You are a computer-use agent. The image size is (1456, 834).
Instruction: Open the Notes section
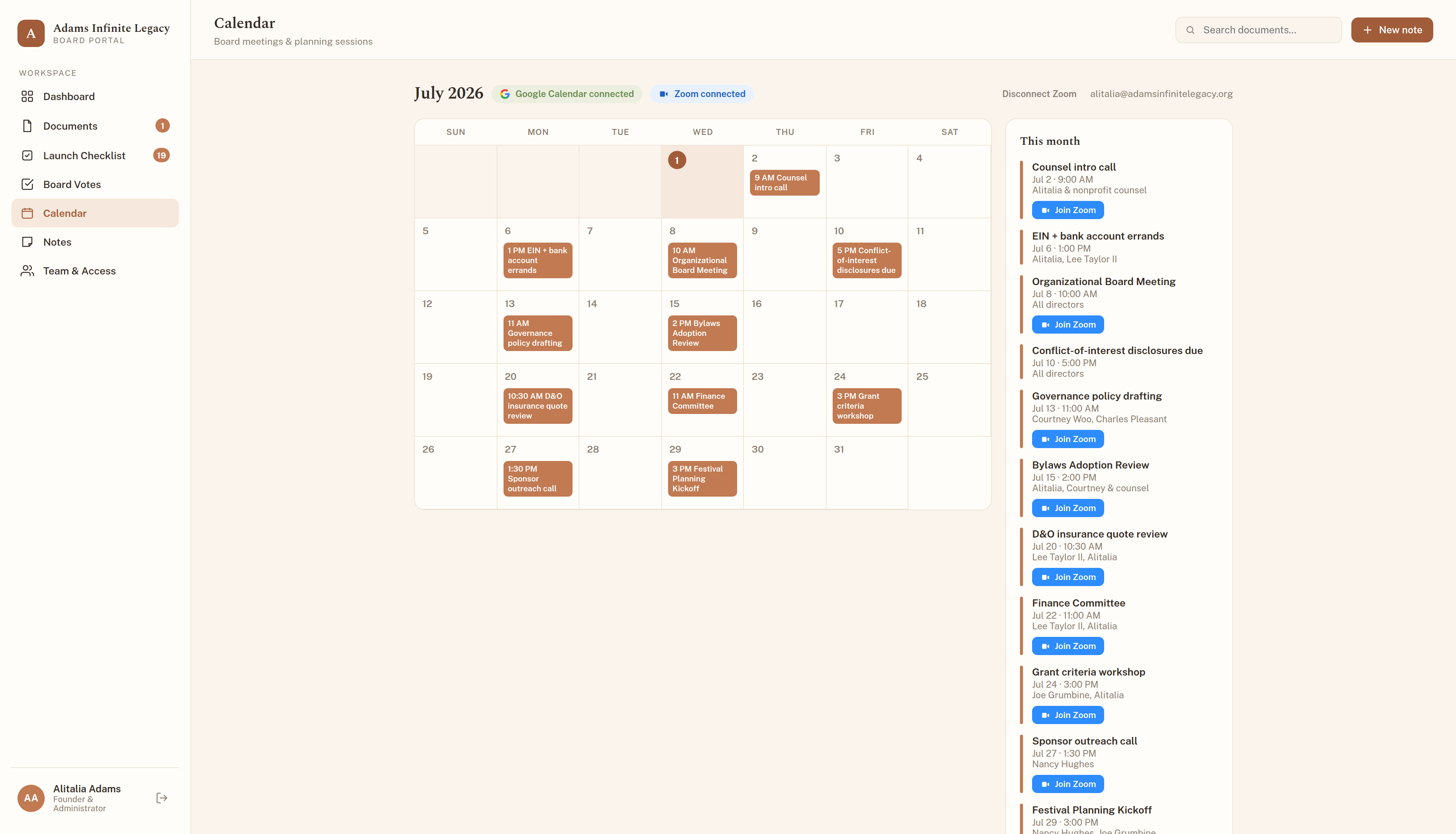pos(95,242)
